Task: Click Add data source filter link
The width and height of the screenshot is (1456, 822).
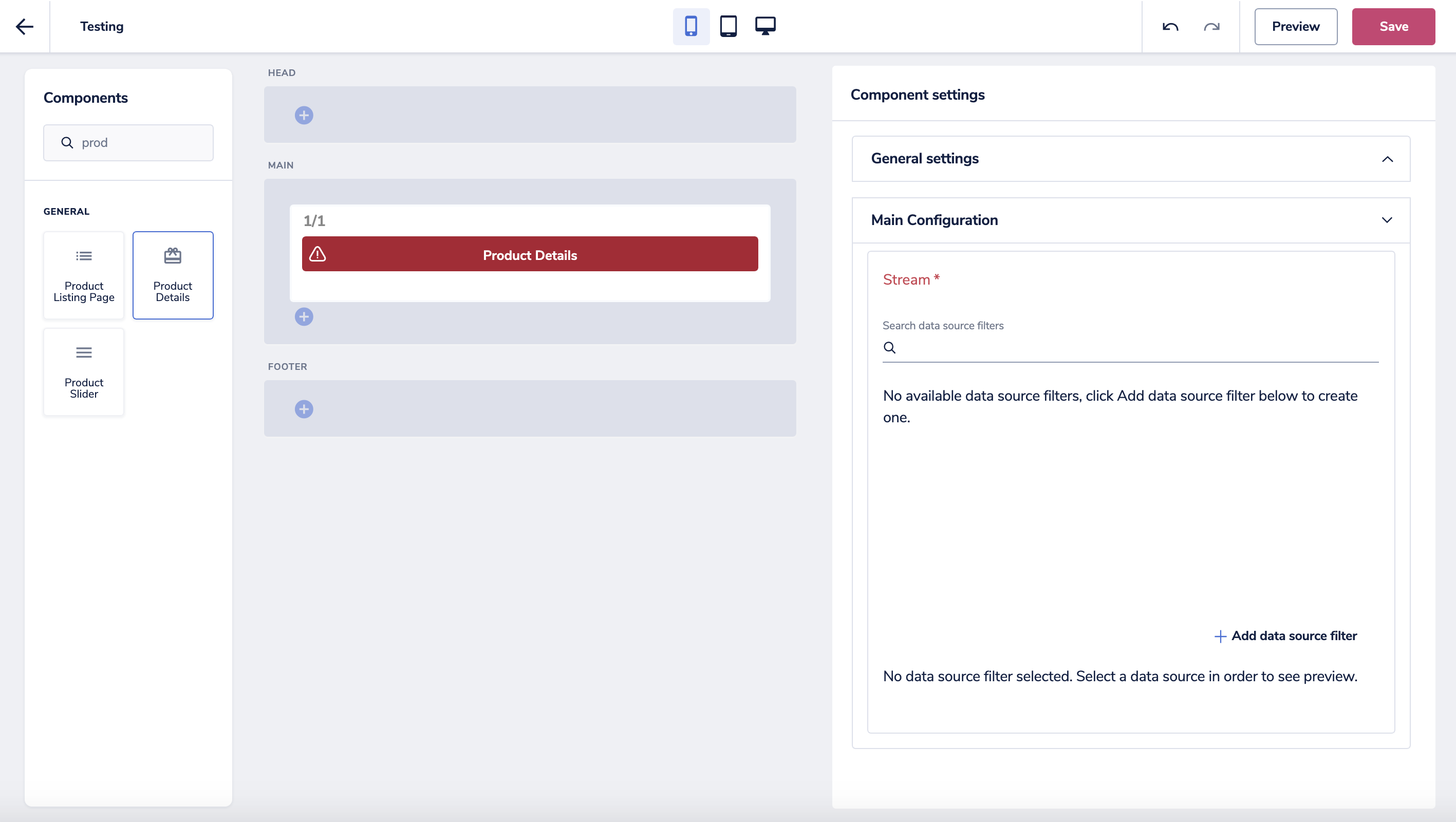Action: (x=1286, y=636)
